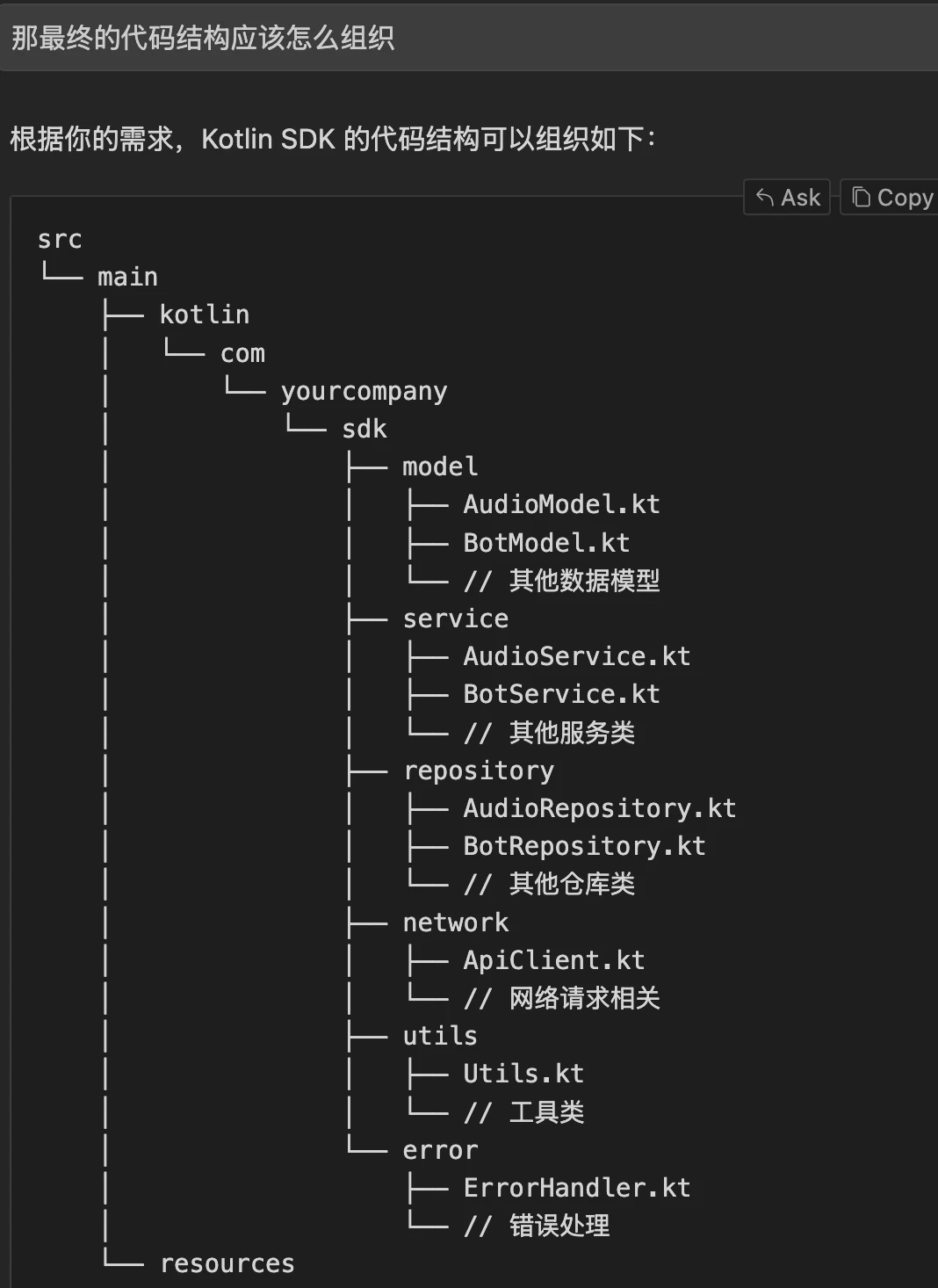The width and height of the screenshot is (938, 1288).
Task: Click AudioRepository.kt file name
Action: coord(599,808)
